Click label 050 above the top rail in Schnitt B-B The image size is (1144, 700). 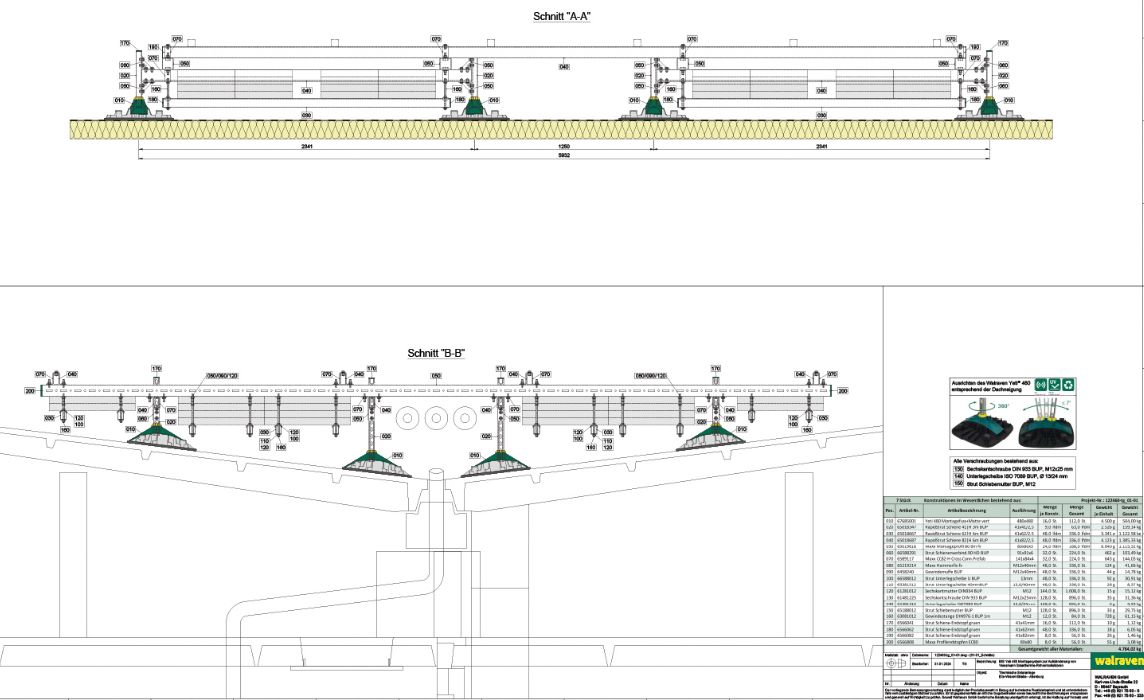(436, 377)
